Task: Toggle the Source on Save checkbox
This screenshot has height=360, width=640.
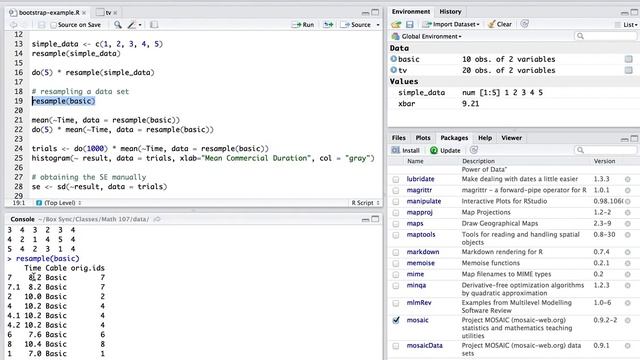Action: [53, 25]
